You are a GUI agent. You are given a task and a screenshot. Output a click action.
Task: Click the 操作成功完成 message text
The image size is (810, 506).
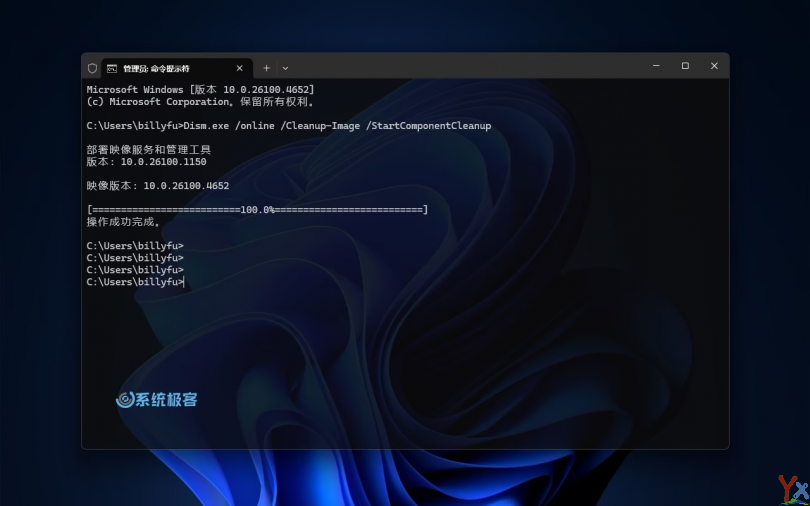124,222
